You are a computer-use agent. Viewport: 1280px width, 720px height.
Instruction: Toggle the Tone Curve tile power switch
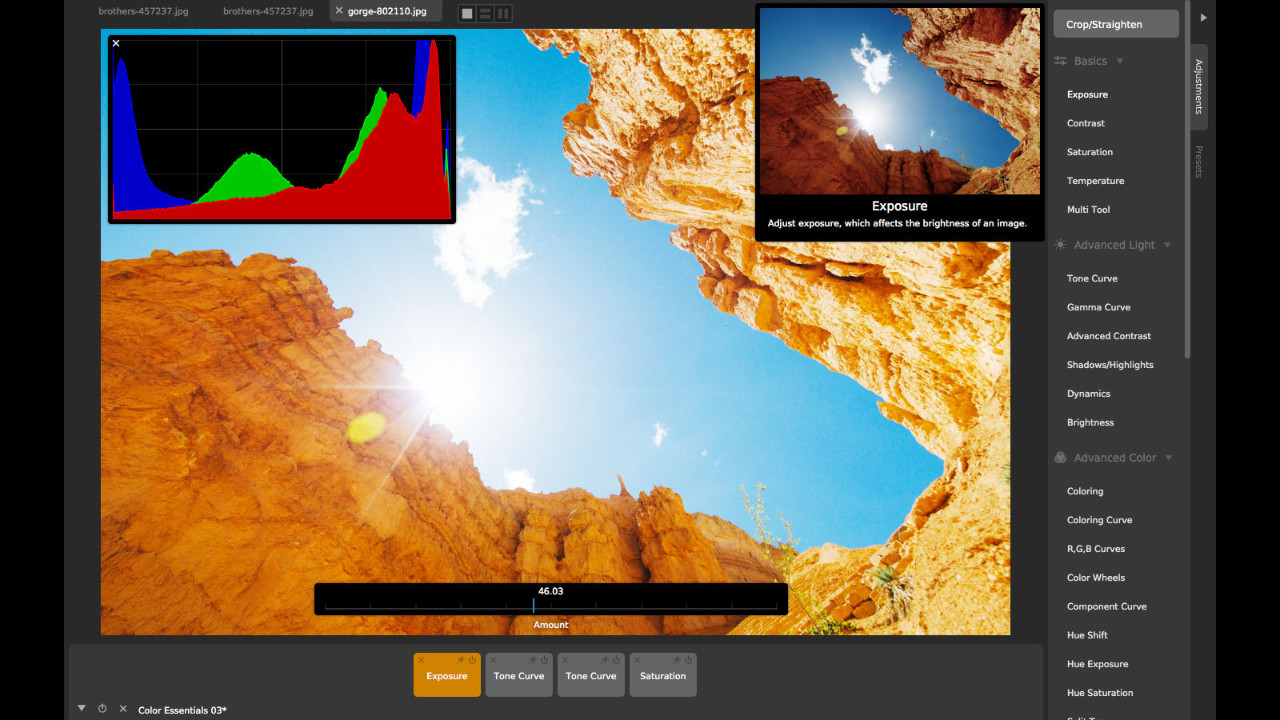[x=544, y=660]
